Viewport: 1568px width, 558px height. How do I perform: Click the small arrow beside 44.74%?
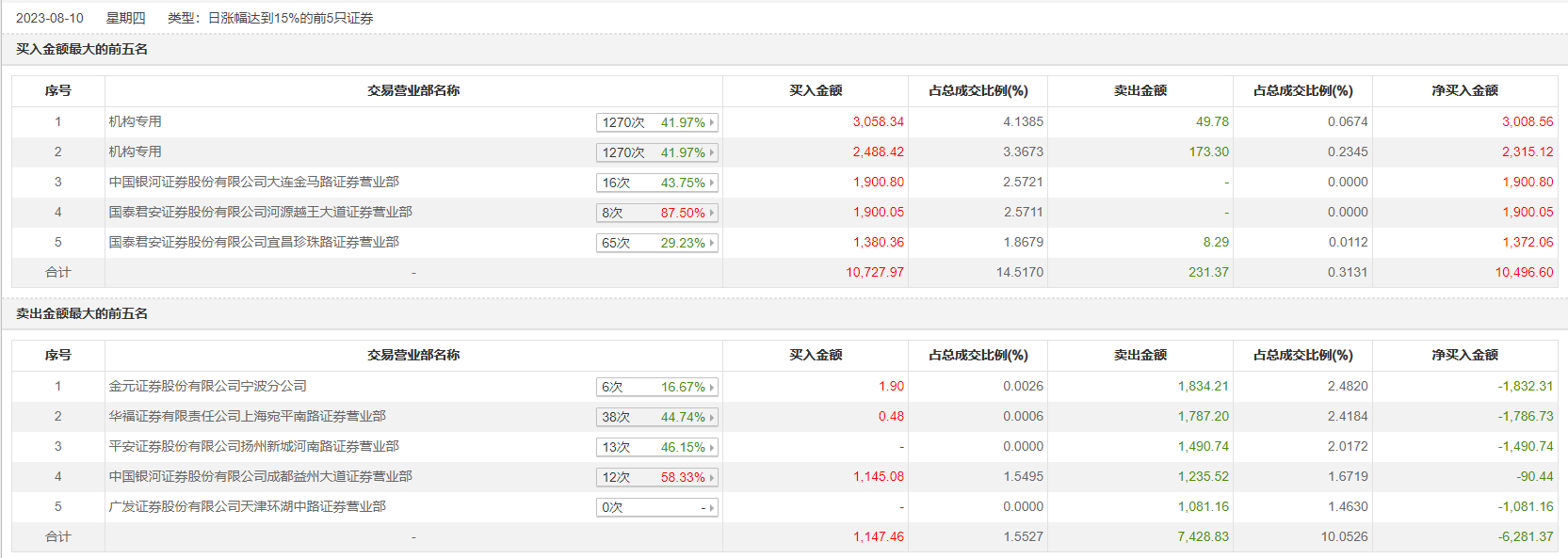(712, 417)
